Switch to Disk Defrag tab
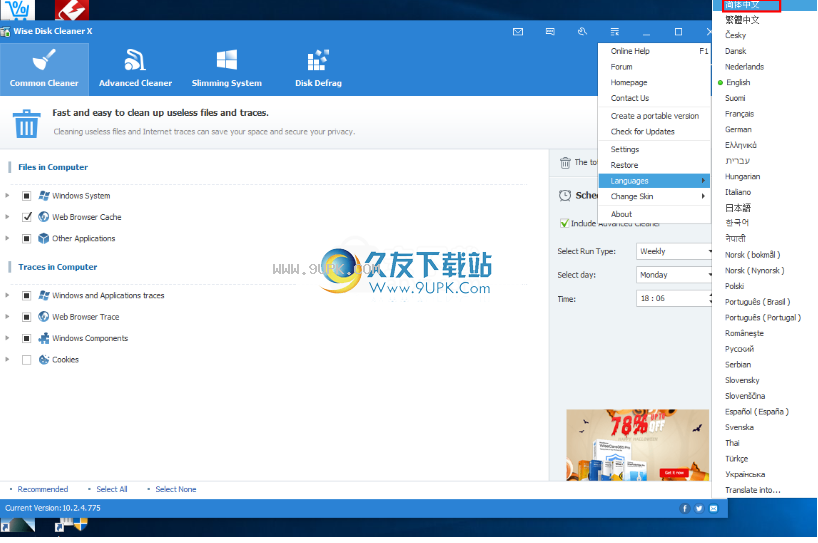The width and height of the screenshot is (818, 543). [x=318, y=69]
